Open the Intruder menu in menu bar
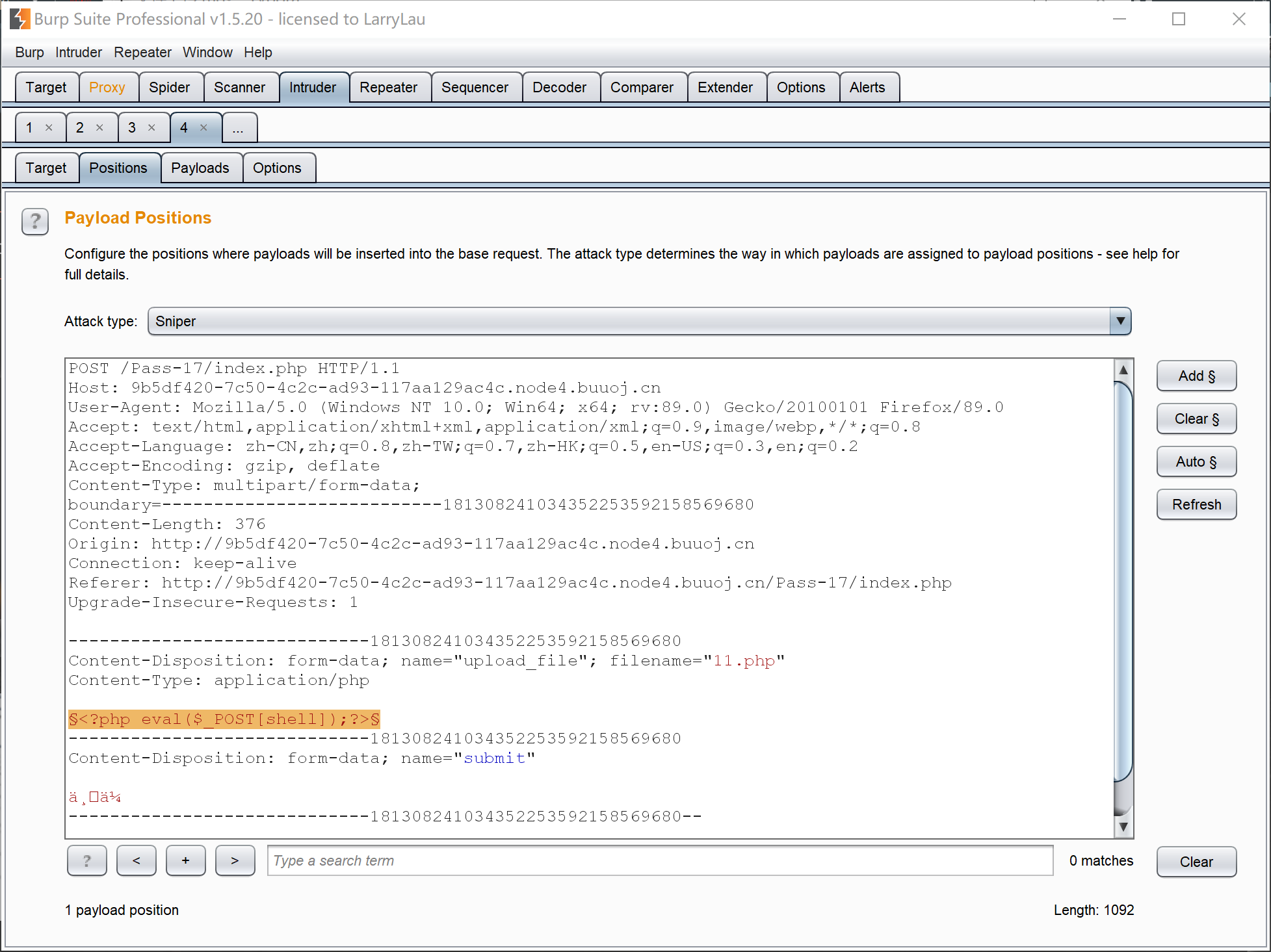 [79, 52]
